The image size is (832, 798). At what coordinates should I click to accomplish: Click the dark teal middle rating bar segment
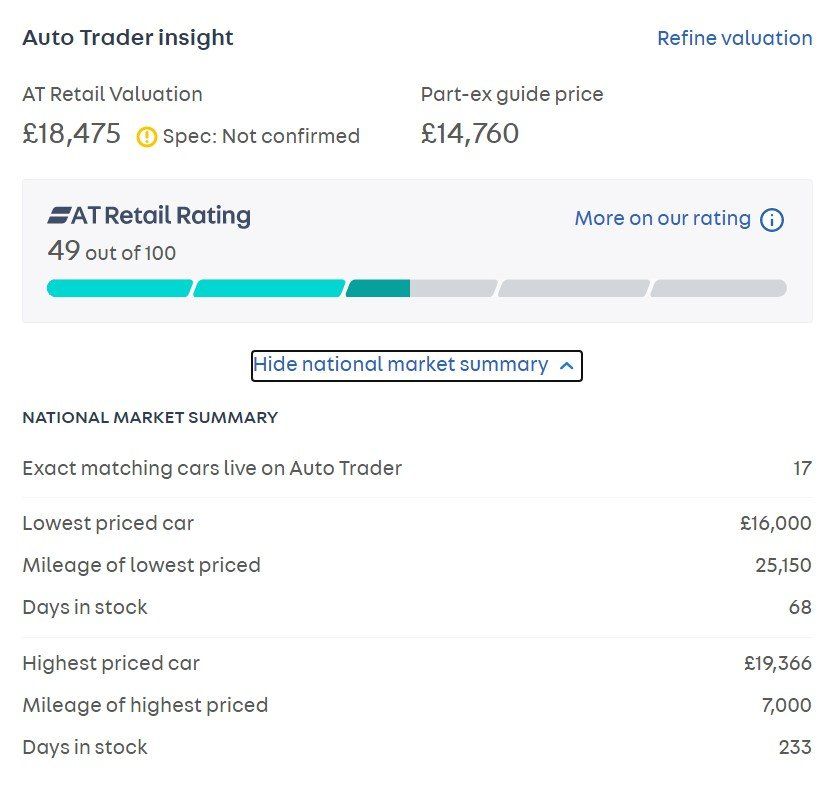378,289
